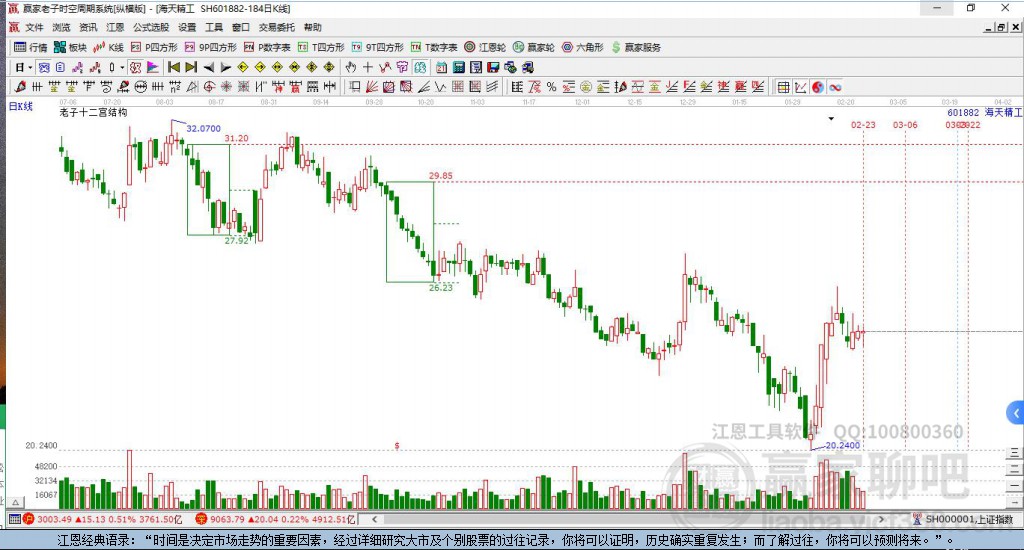Open the calculator icon
This screenshot has width=1024, height=550.
(458, 67)
